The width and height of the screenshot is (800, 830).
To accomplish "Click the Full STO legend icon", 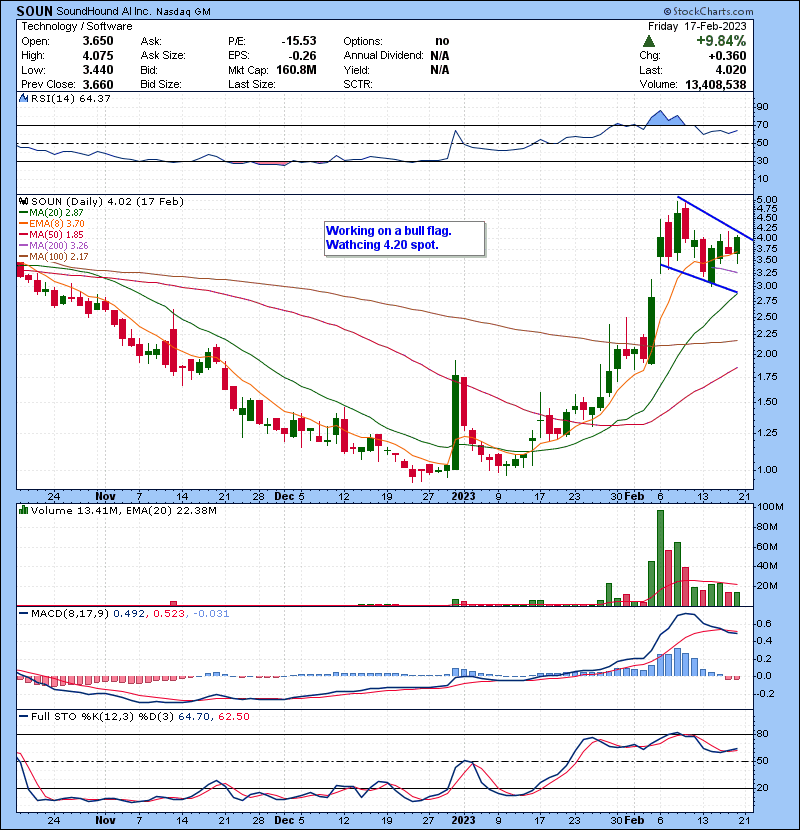I will click(x=23, y=715).
